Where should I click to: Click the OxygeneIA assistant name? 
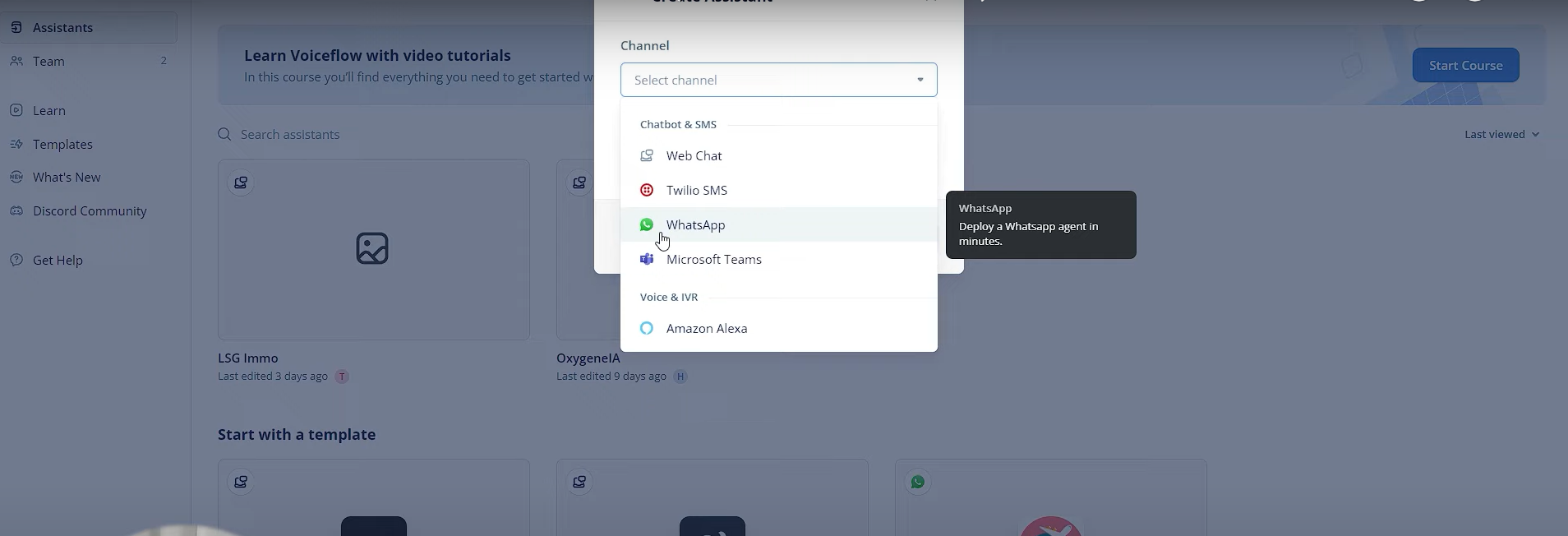(x=588, y=358)
